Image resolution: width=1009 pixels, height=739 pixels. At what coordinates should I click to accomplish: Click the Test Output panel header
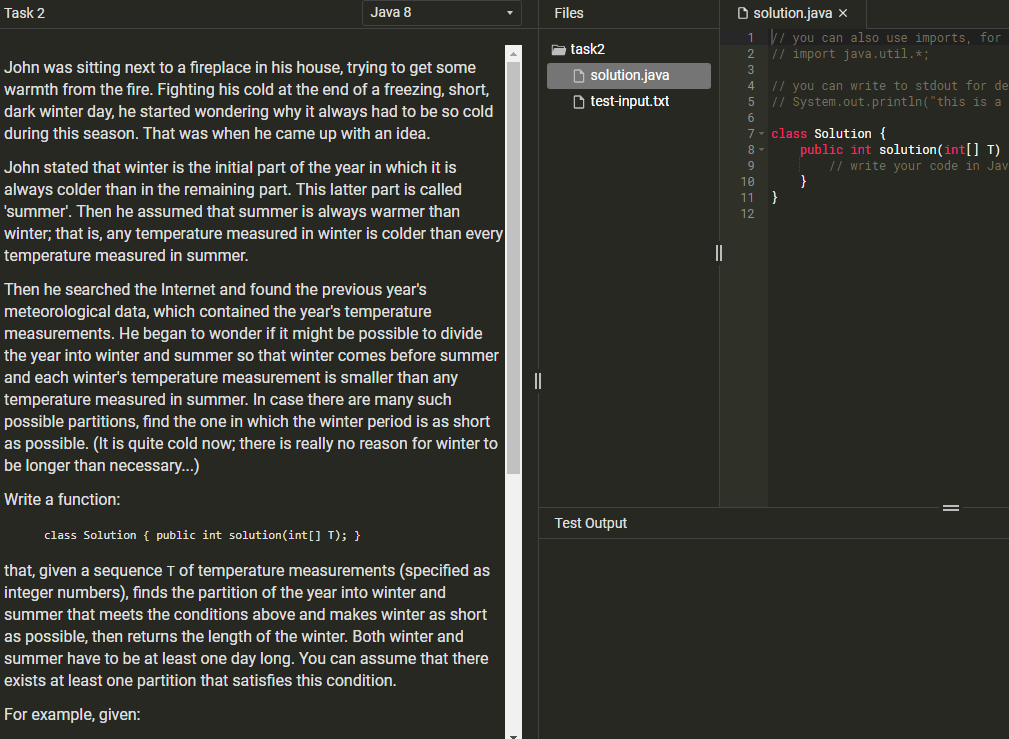pyautogui.click(x=589, y=522)
